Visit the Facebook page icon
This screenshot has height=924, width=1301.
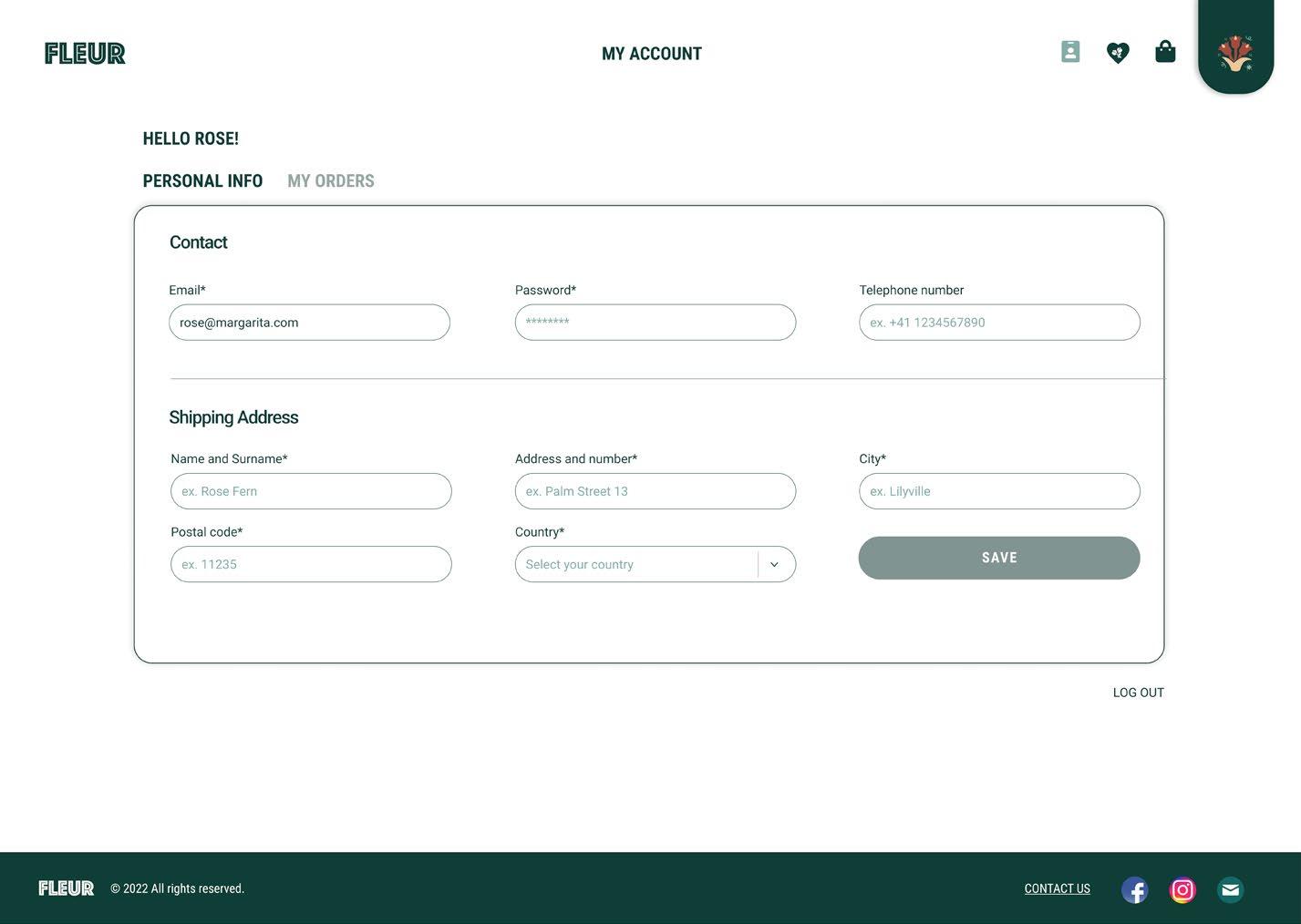1134,889
